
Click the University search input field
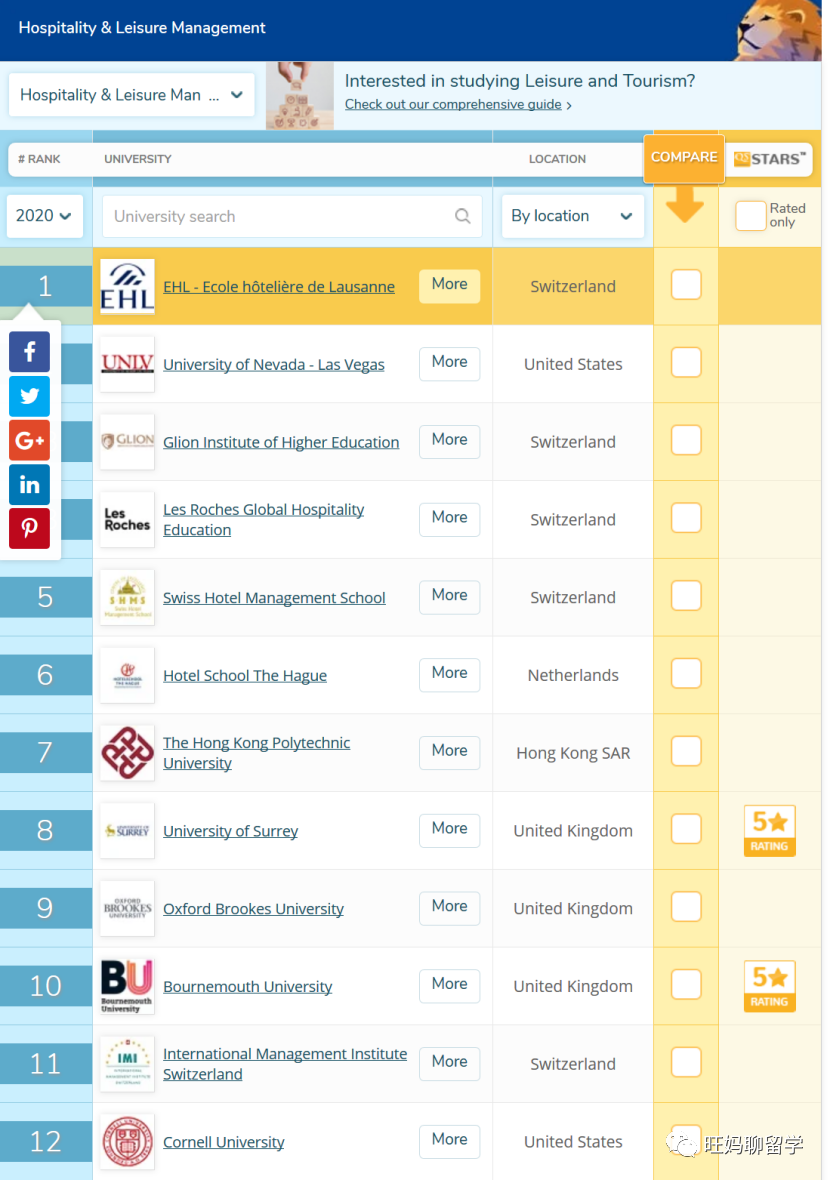(292, 216)
